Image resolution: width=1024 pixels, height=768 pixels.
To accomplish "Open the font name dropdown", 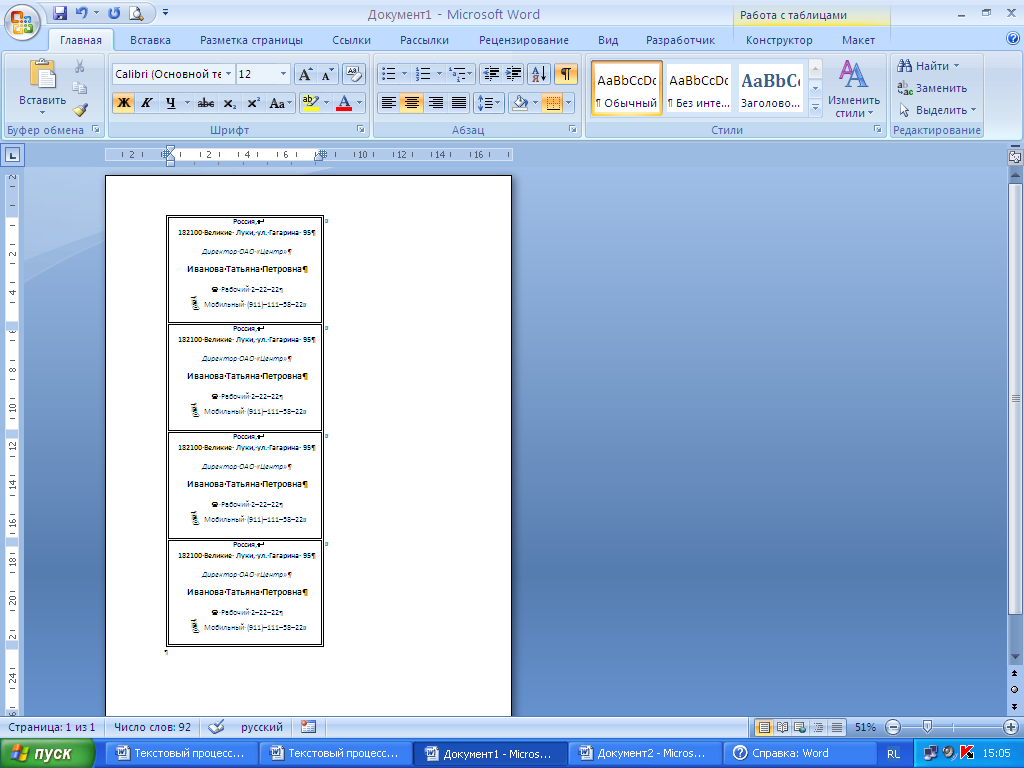I will tap(229, 74).
